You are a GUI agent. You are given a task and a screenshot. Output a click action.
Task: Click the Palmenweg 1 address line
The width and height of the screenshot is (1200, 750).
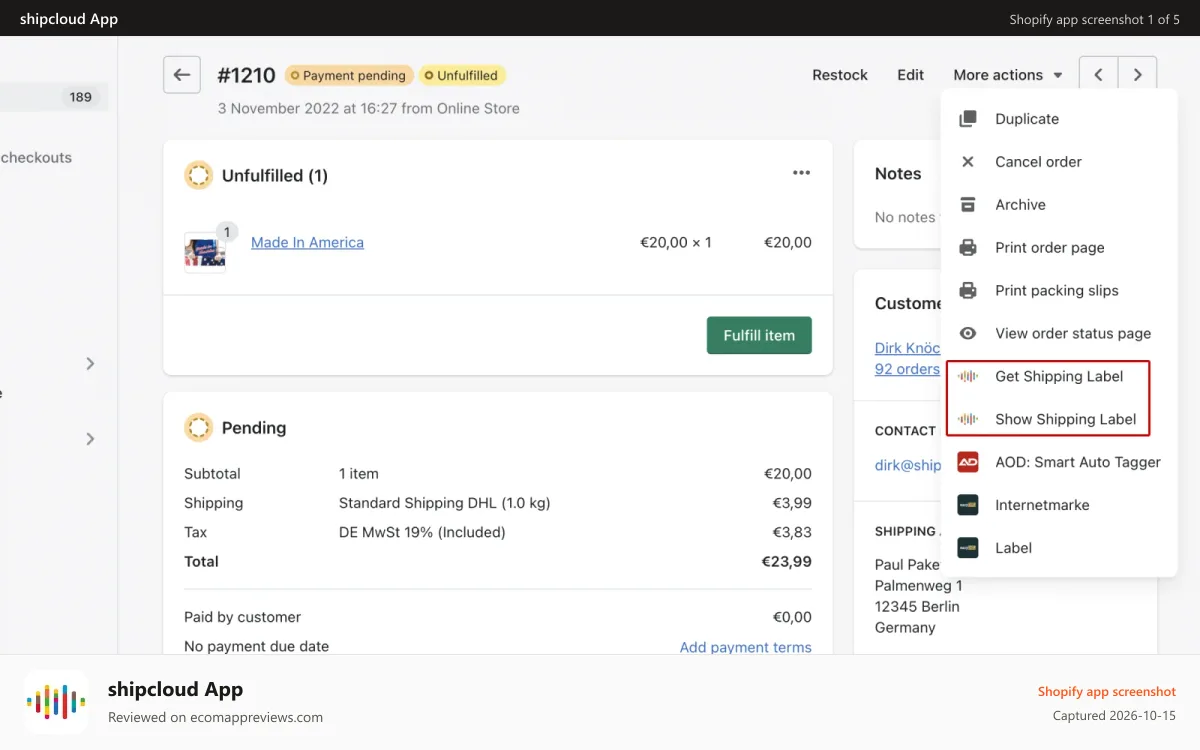coord(919,586)
